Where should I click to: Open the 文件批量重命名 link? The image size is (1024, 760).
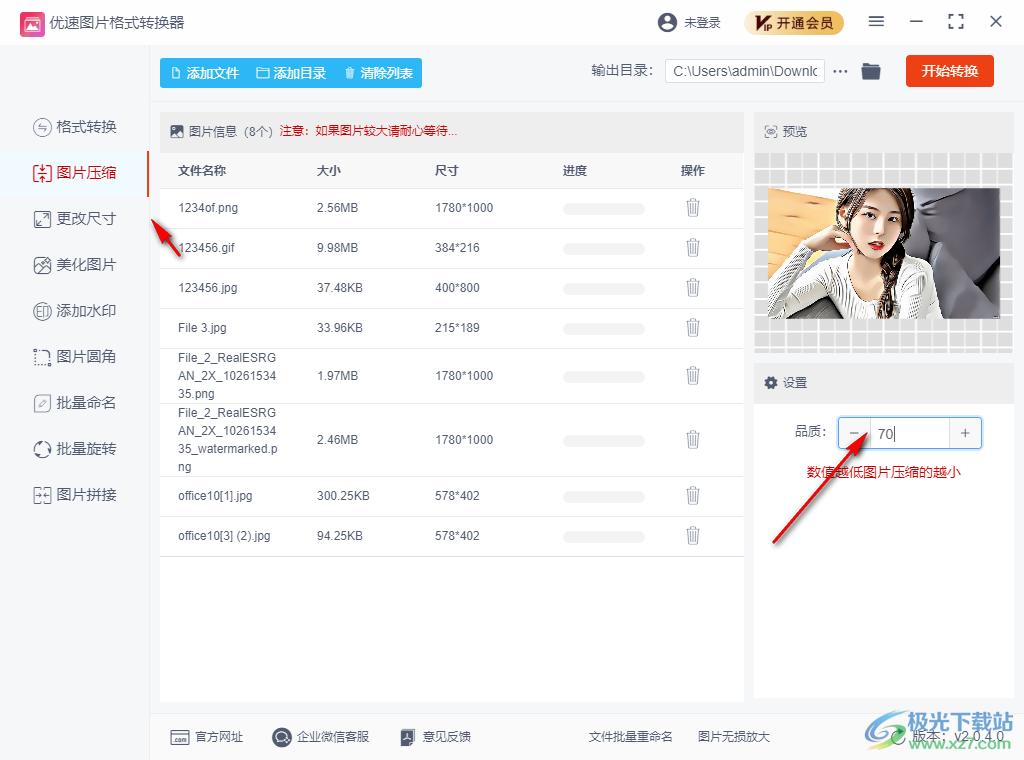point(630,737)
